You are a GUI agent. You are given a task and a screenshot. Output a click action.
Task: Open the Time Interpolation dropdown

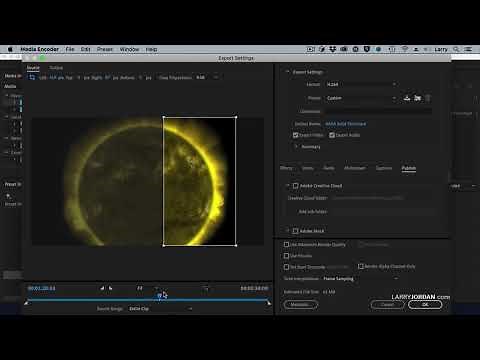point(361,278)
